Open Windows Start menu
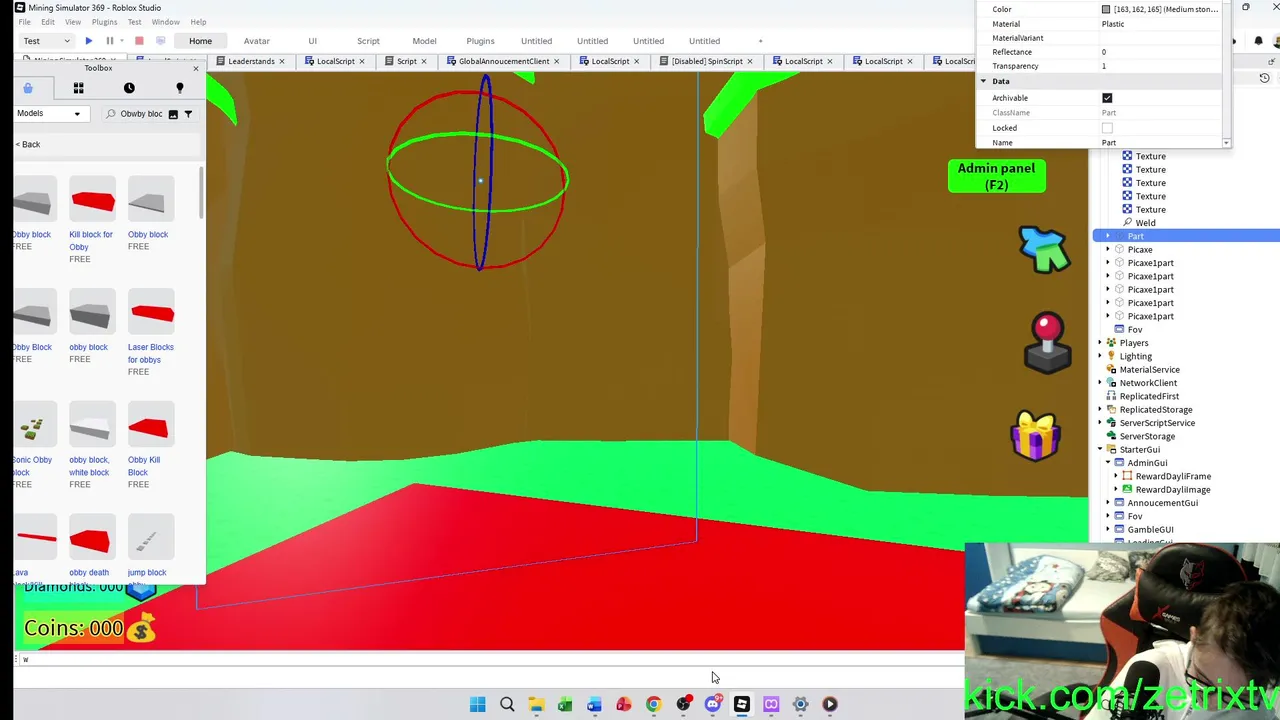This screenshot has height=720, width=1280. [x=477, y=704]
